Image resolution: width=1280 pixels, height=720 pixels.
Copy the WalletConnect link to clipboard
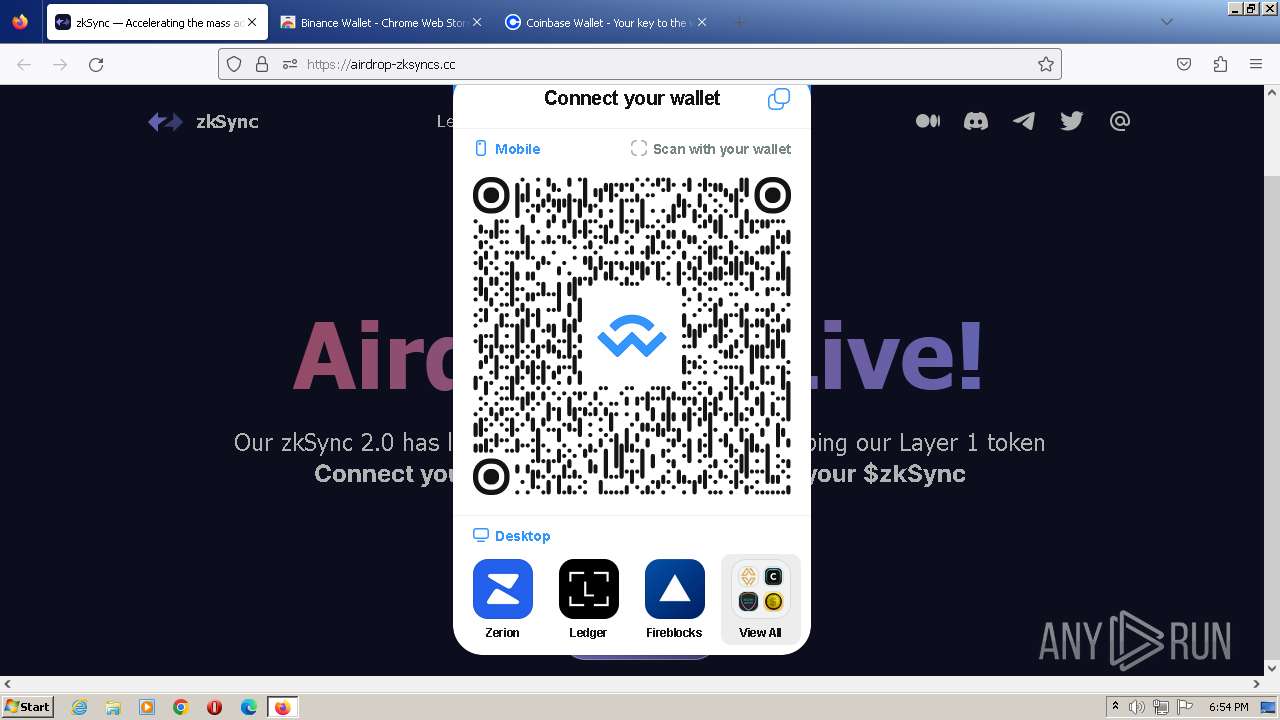click(779, 99)
